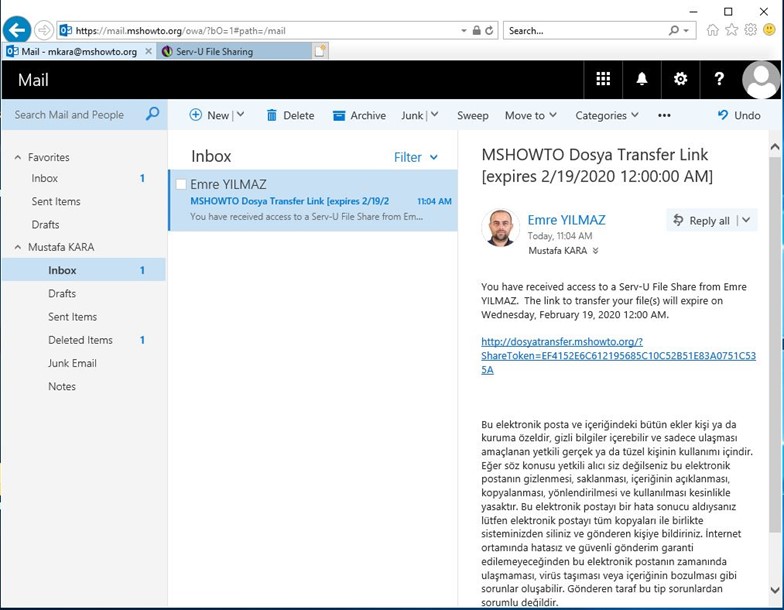Viewport: 784px width, 610px height.
Task: Expand the Junk dropdown arrow
Action: (x=434, y=114)
